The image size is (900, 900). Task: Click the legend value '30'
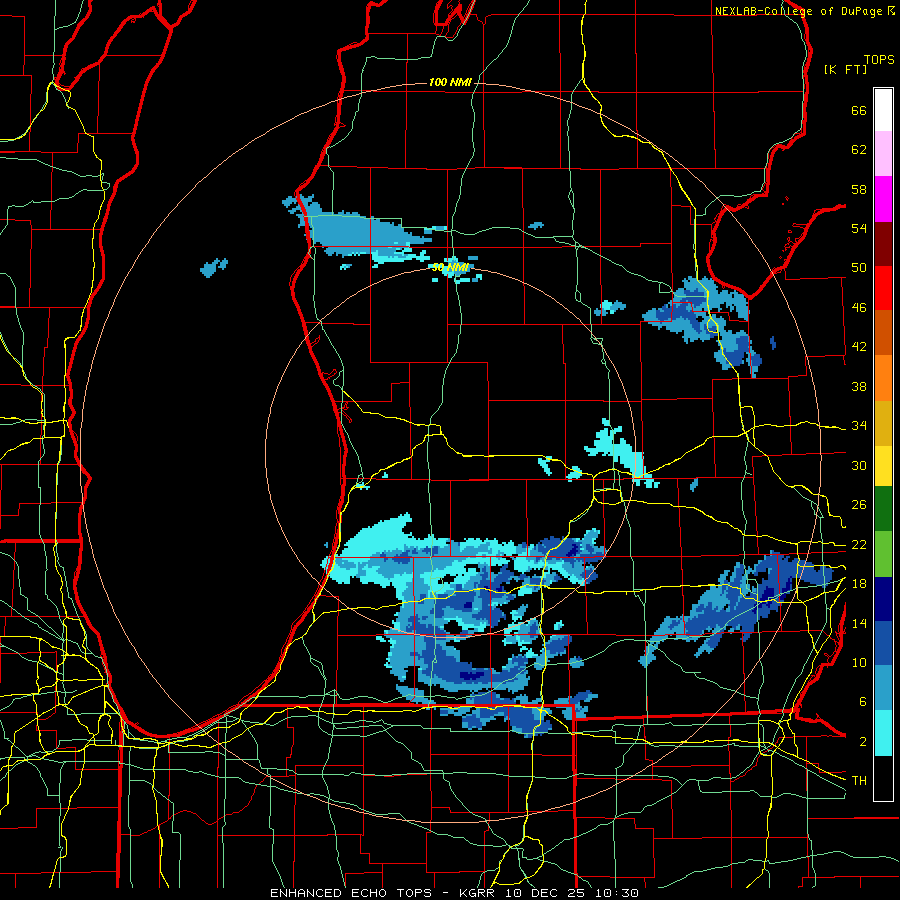coord(859,465)
